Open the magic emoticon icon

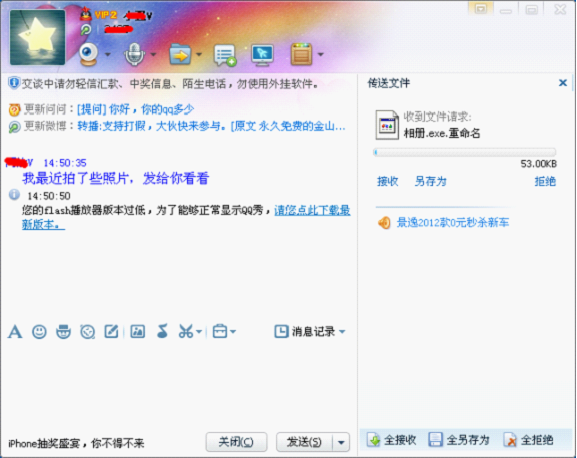pos(63,331)
